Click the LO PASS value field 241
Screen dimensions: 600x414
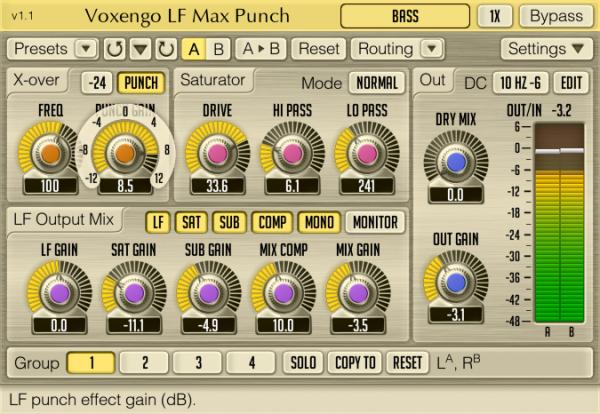pos(367,186)
